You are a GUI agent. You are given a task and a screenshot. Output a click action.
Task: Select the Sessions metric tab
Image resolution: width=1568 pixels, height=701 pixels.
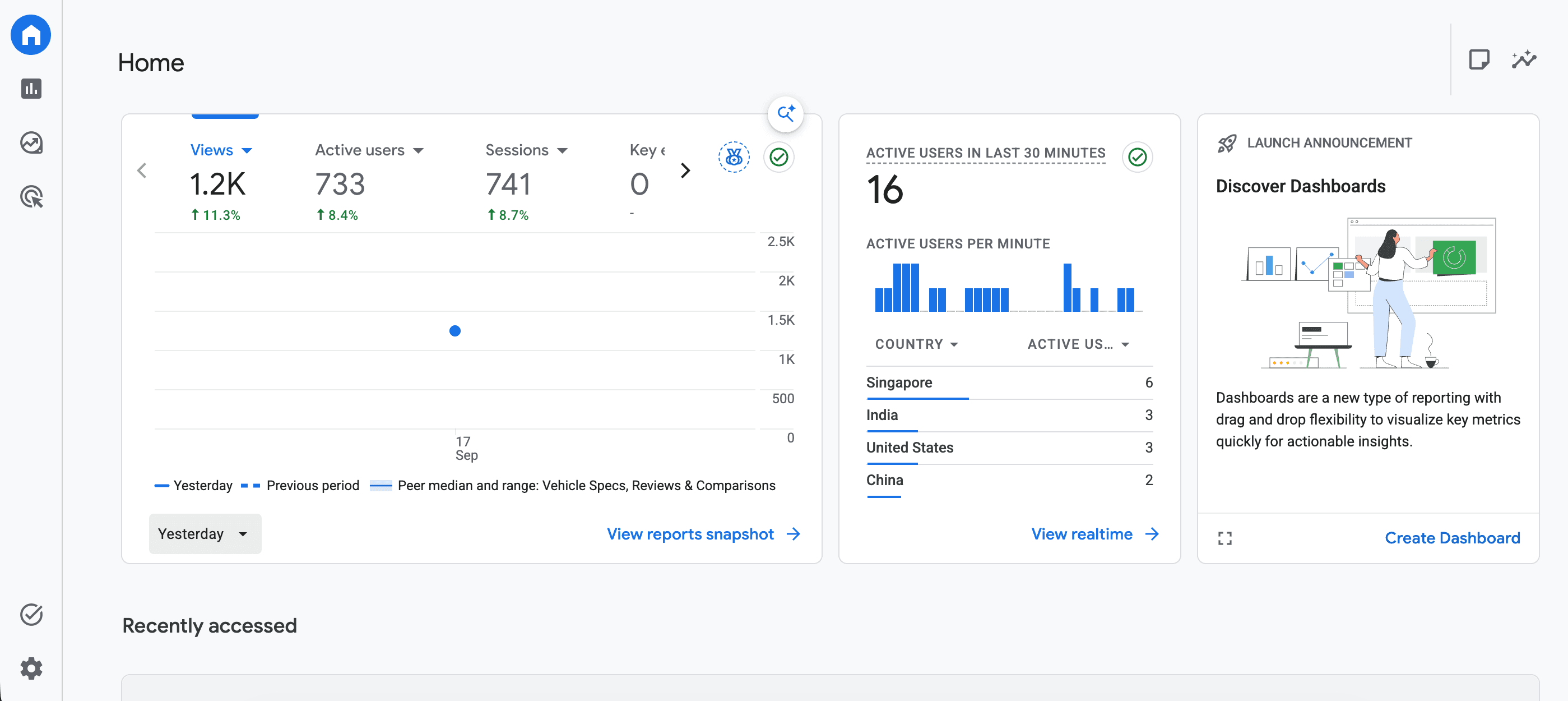click(526, 150)
